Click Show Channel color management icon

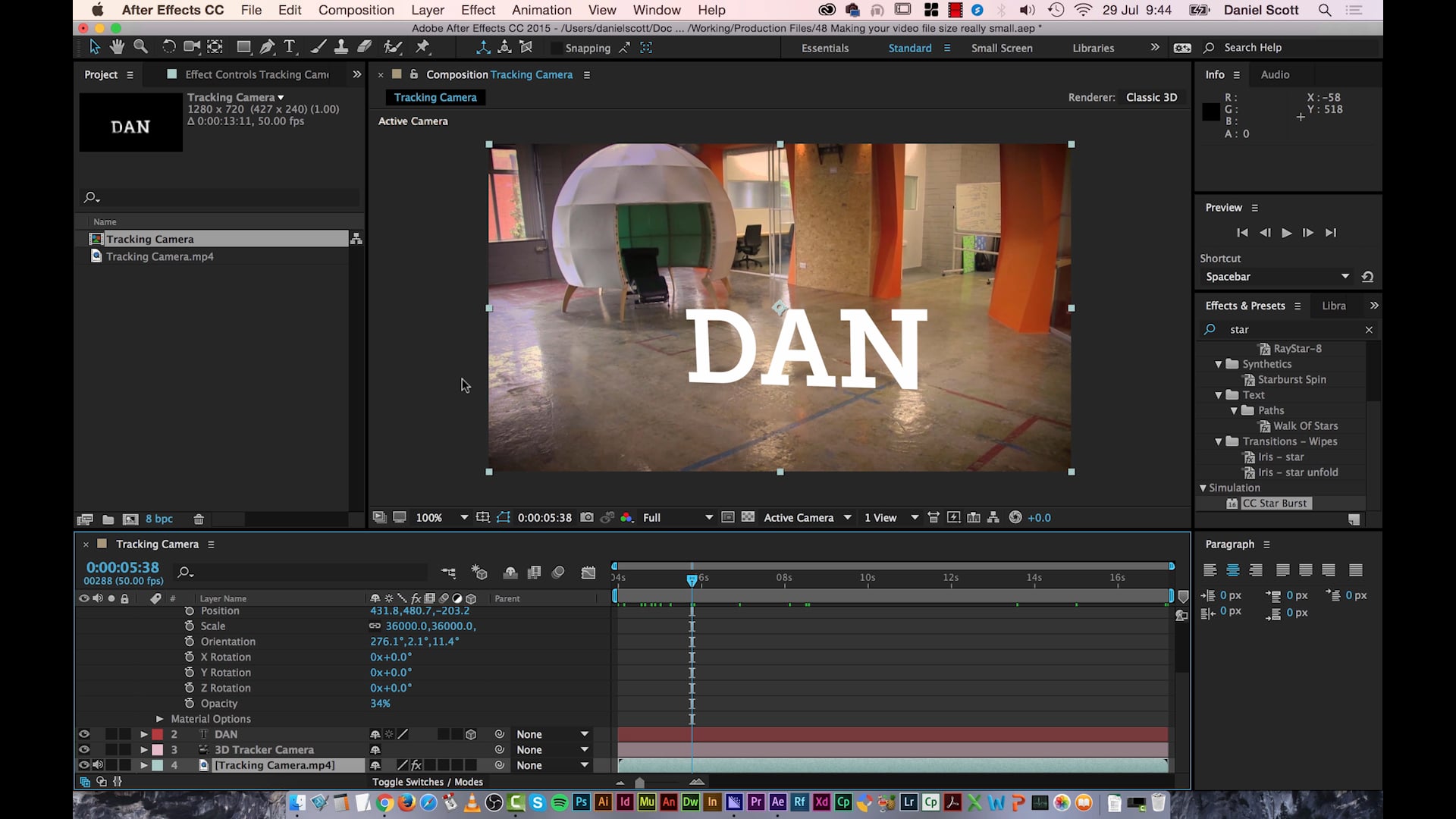pyautogui.click(x=626, y=517)
